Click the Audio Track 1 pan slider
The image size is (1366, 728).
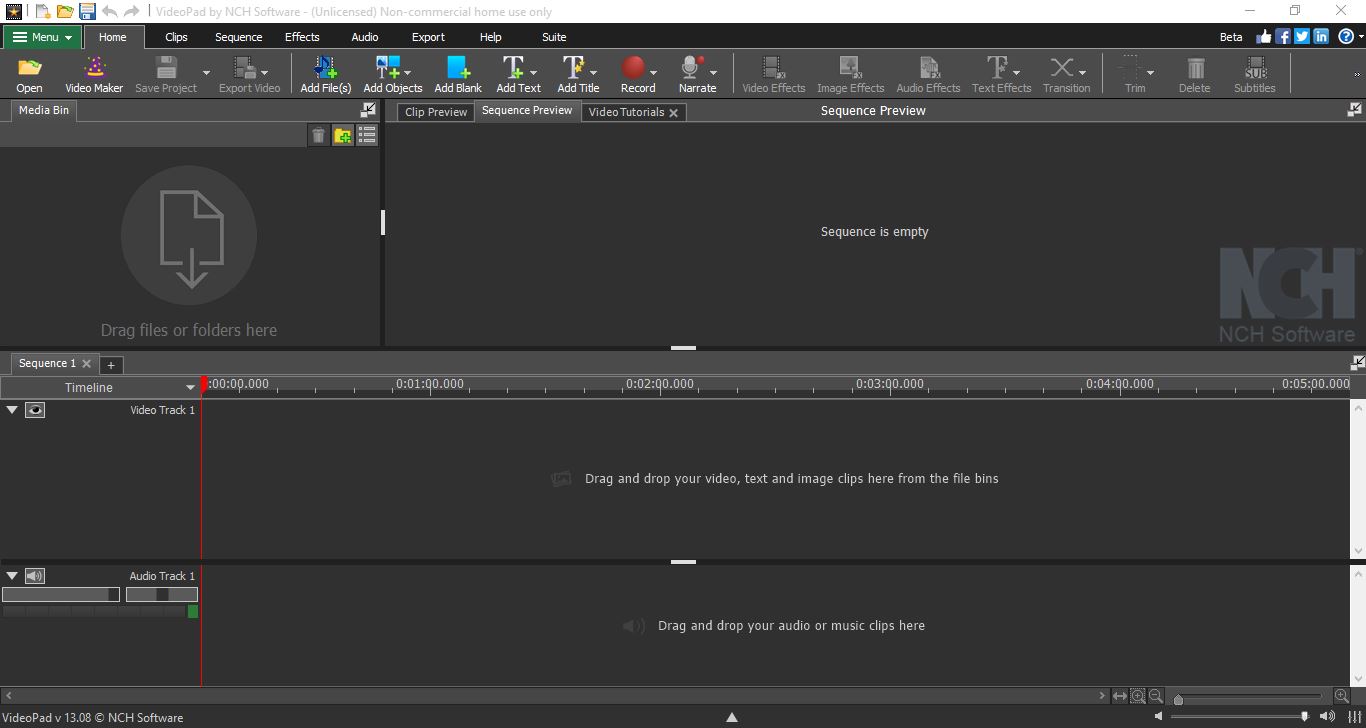[x=162, y=594]
